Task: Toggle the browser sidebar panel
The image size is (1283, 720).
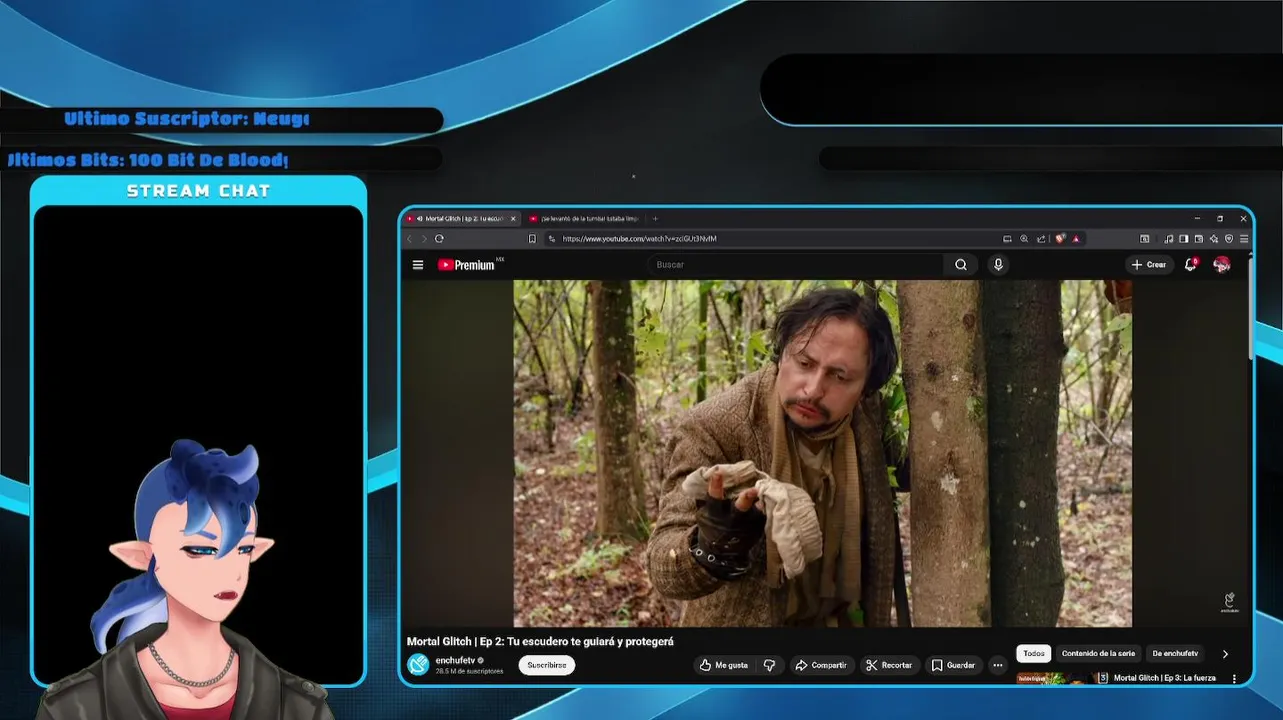Action: (1183, 239)
